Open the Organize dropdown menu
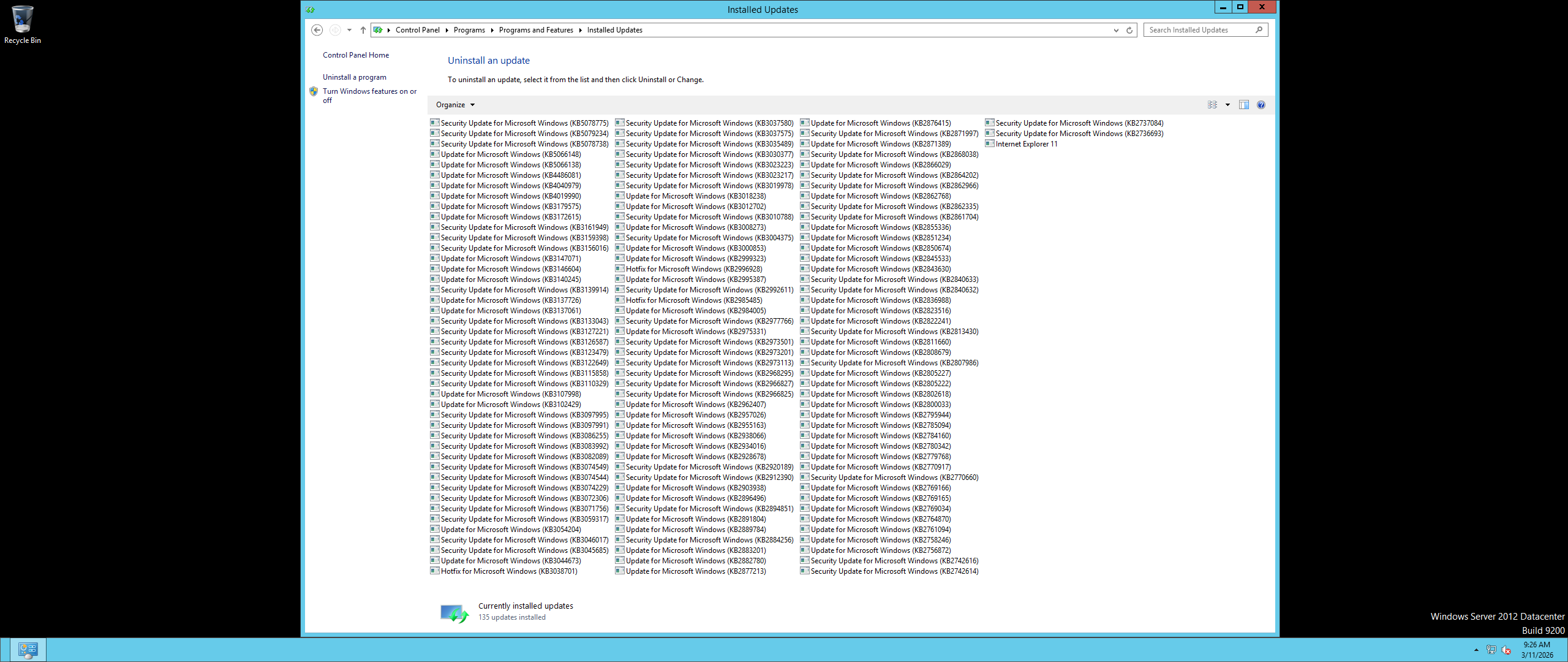 tap(455, 105)
